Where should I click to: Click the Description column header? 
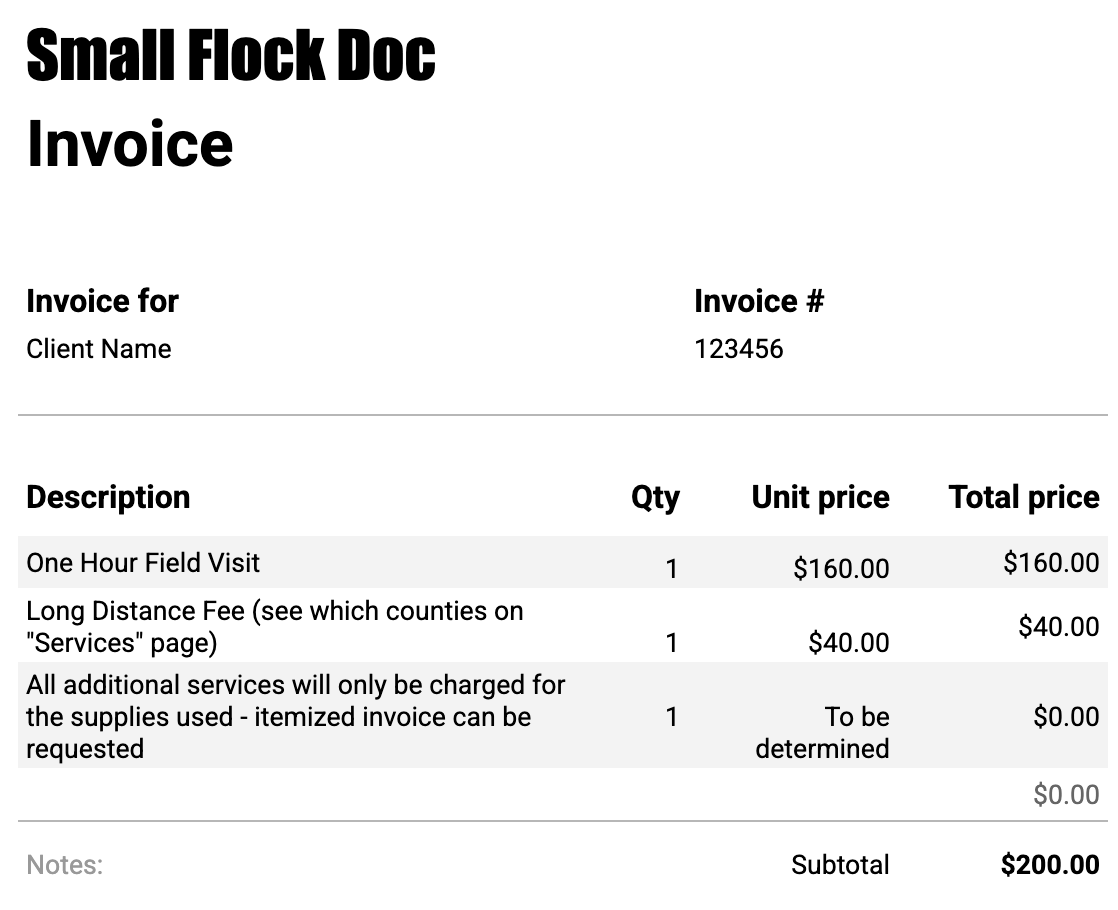(108, 497)
